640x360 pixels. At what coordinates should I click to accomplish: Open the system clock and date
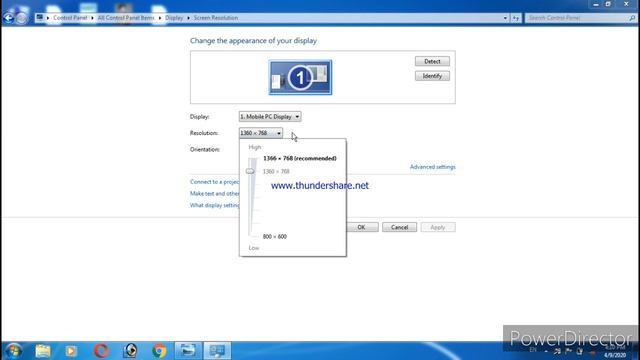(x=615, y=351)
